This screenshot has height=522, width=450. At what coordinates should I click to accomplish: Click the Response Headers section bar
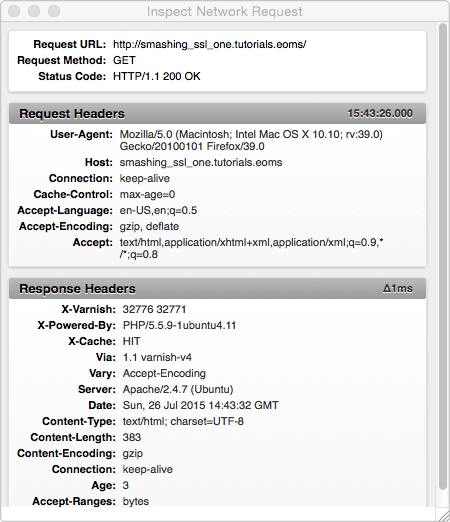coord(217,288)
